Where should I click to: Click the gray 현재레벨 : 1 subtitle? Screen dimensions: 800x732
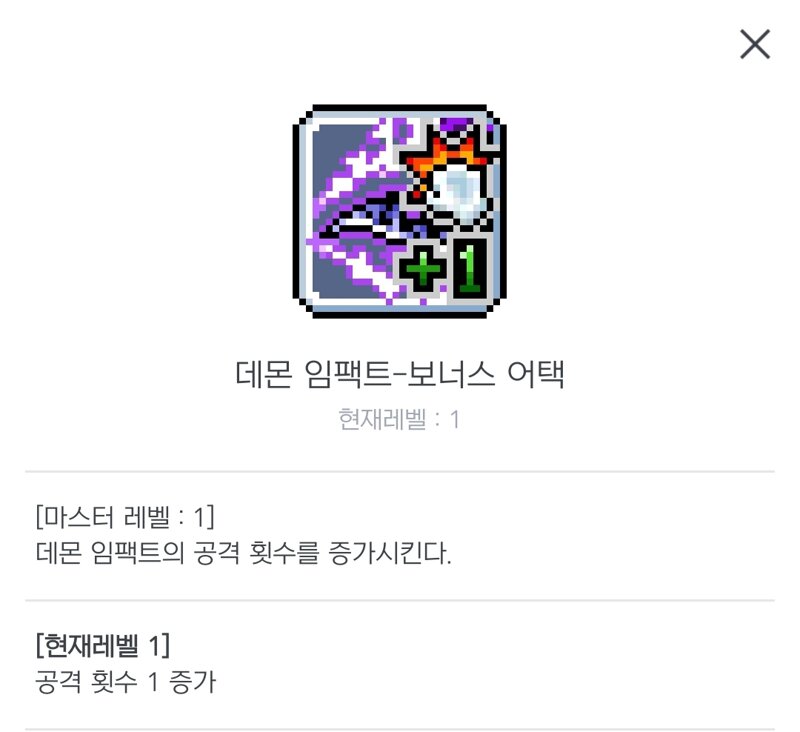pyautogui.click(x=399, y=419)
